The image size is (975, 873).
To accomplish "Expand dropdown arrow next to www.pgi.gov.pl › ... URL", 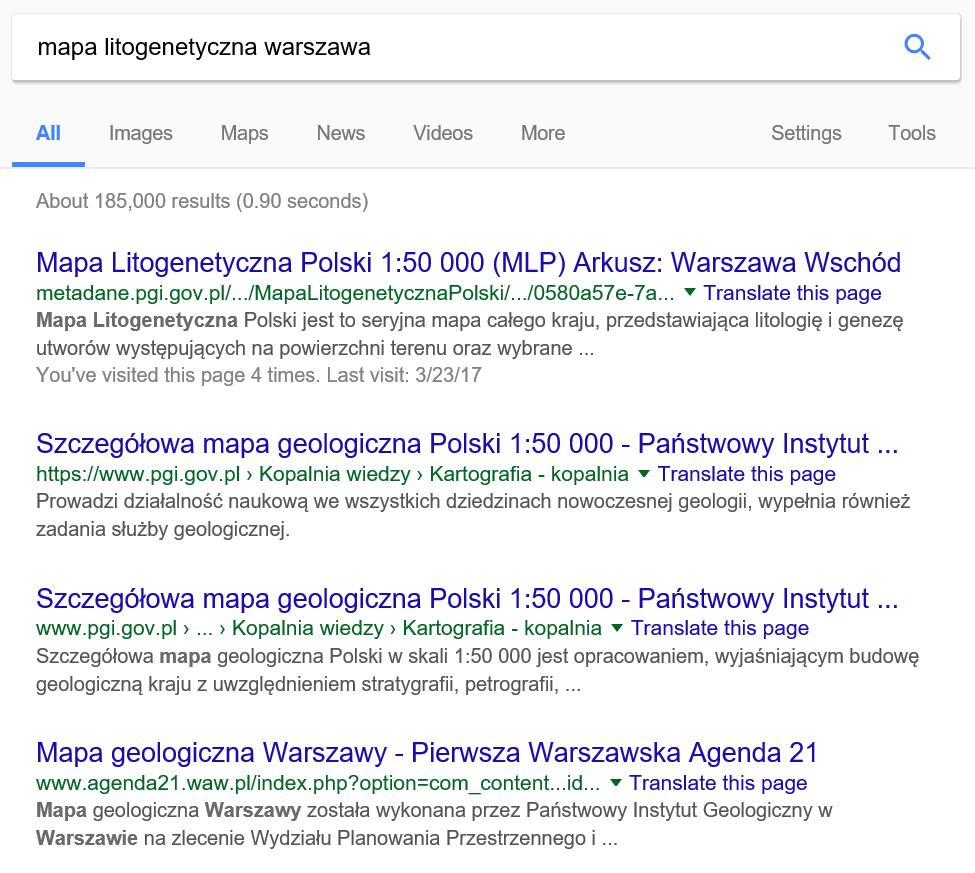I will click(x=617, y=628).
